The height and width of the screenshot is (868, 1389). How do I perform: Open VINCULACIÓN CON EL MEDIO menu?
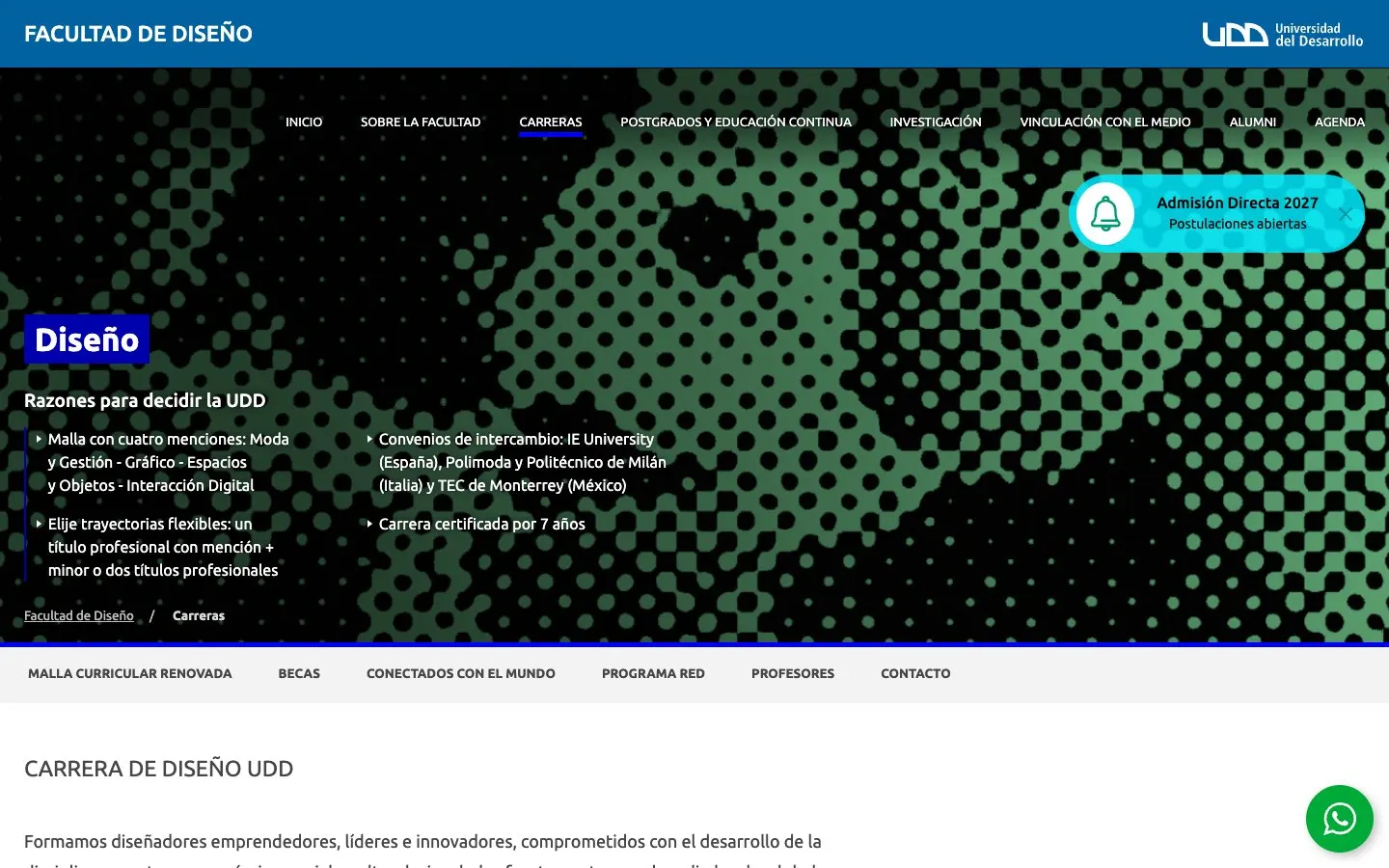pyautogui.click(x=1105, y=122)
